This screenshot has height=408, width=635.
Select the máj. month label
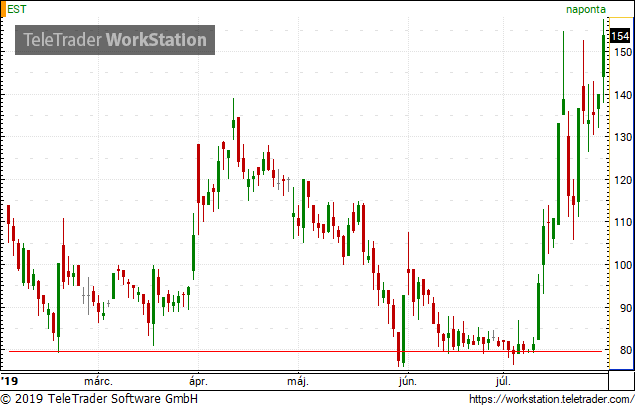(298, 382)
